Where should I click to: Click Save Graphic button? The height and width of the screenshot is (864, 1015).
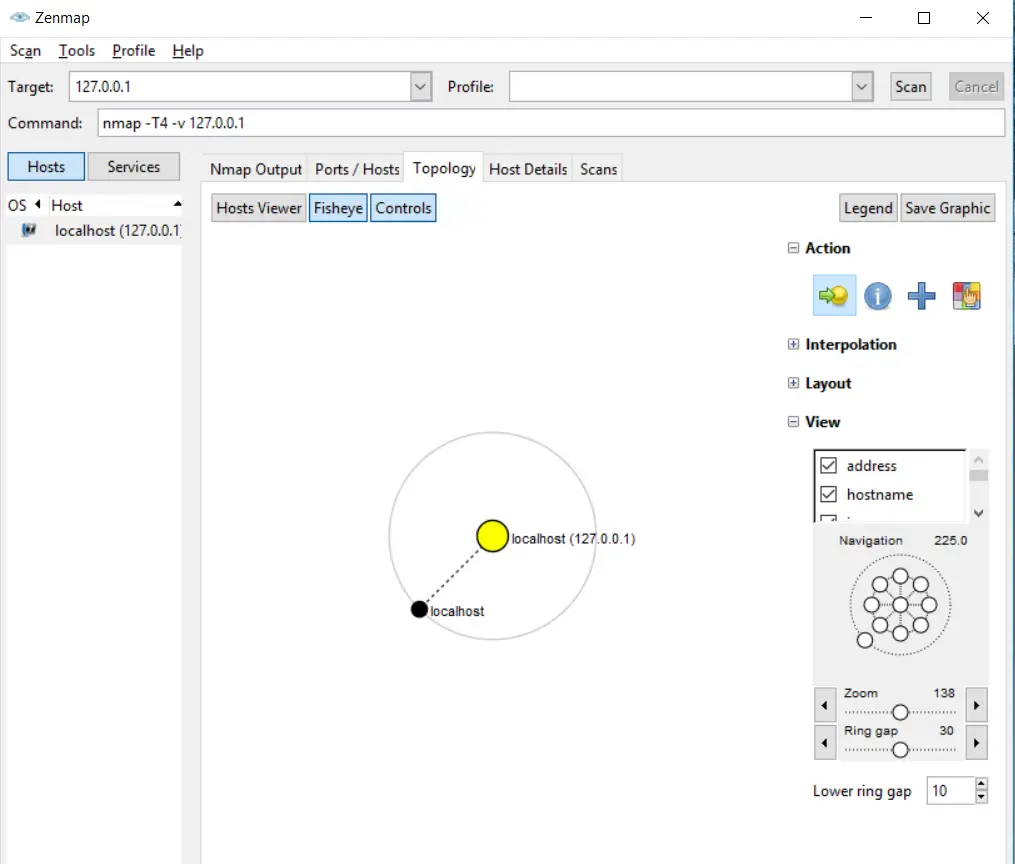[x=947, y=208]
